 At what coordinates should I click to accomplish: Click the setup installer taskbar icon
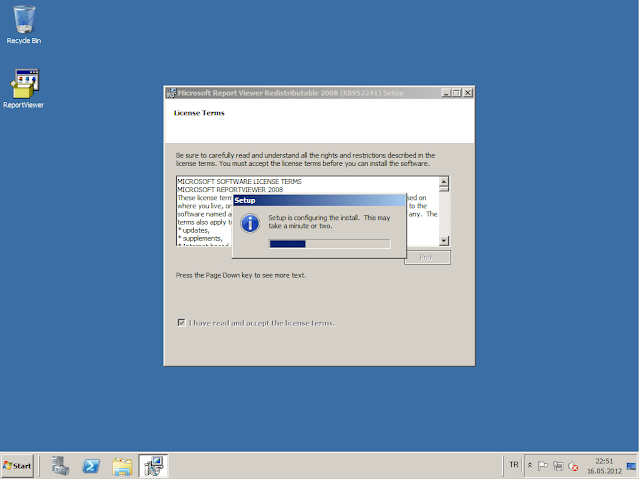coord(153,466)
